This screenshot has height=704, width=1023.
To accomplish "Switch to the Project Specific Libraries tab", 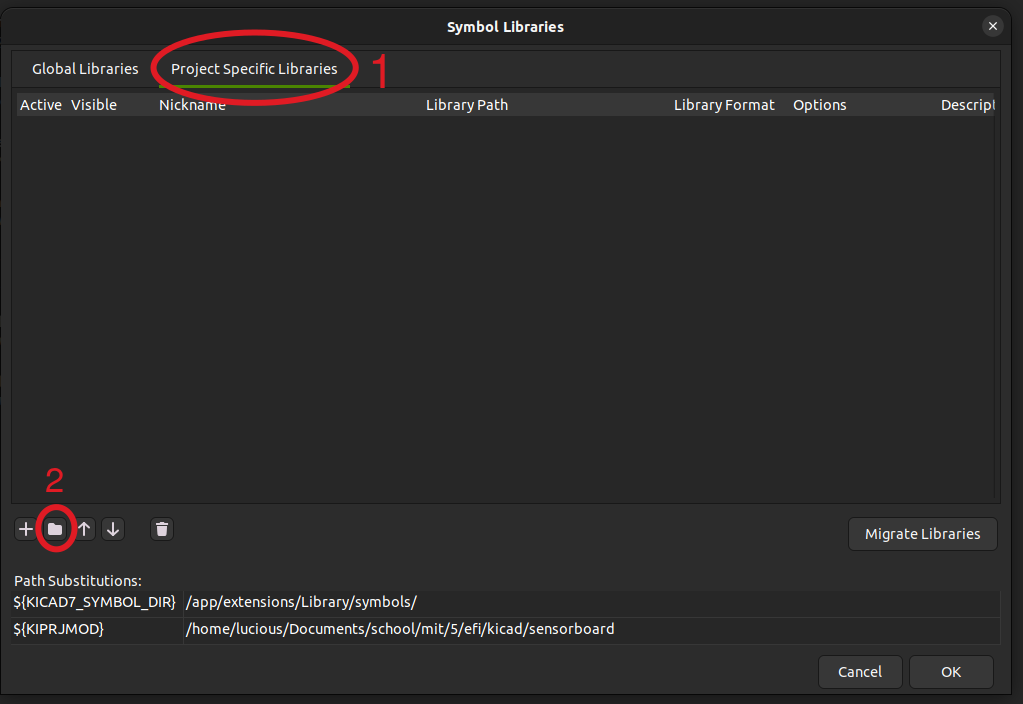I will point(254,68).
